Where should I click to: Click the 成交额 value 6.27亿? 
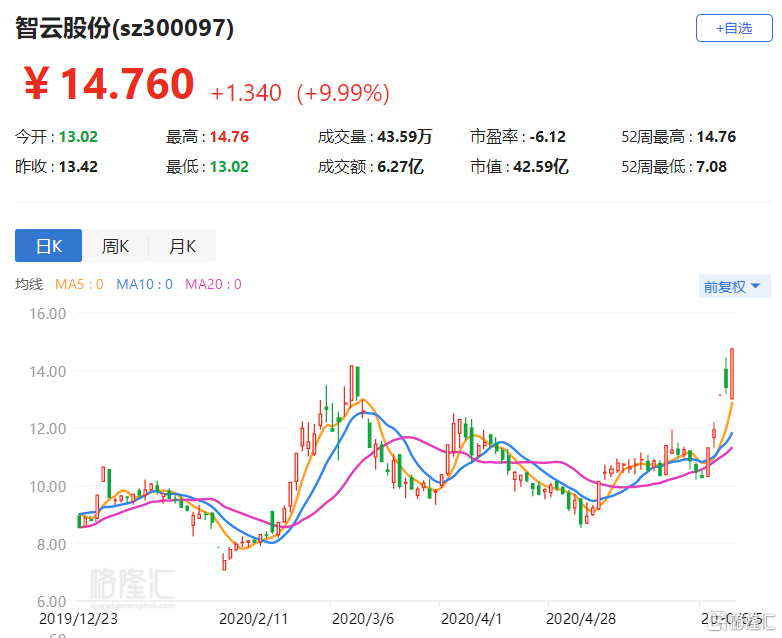(400, 167)
